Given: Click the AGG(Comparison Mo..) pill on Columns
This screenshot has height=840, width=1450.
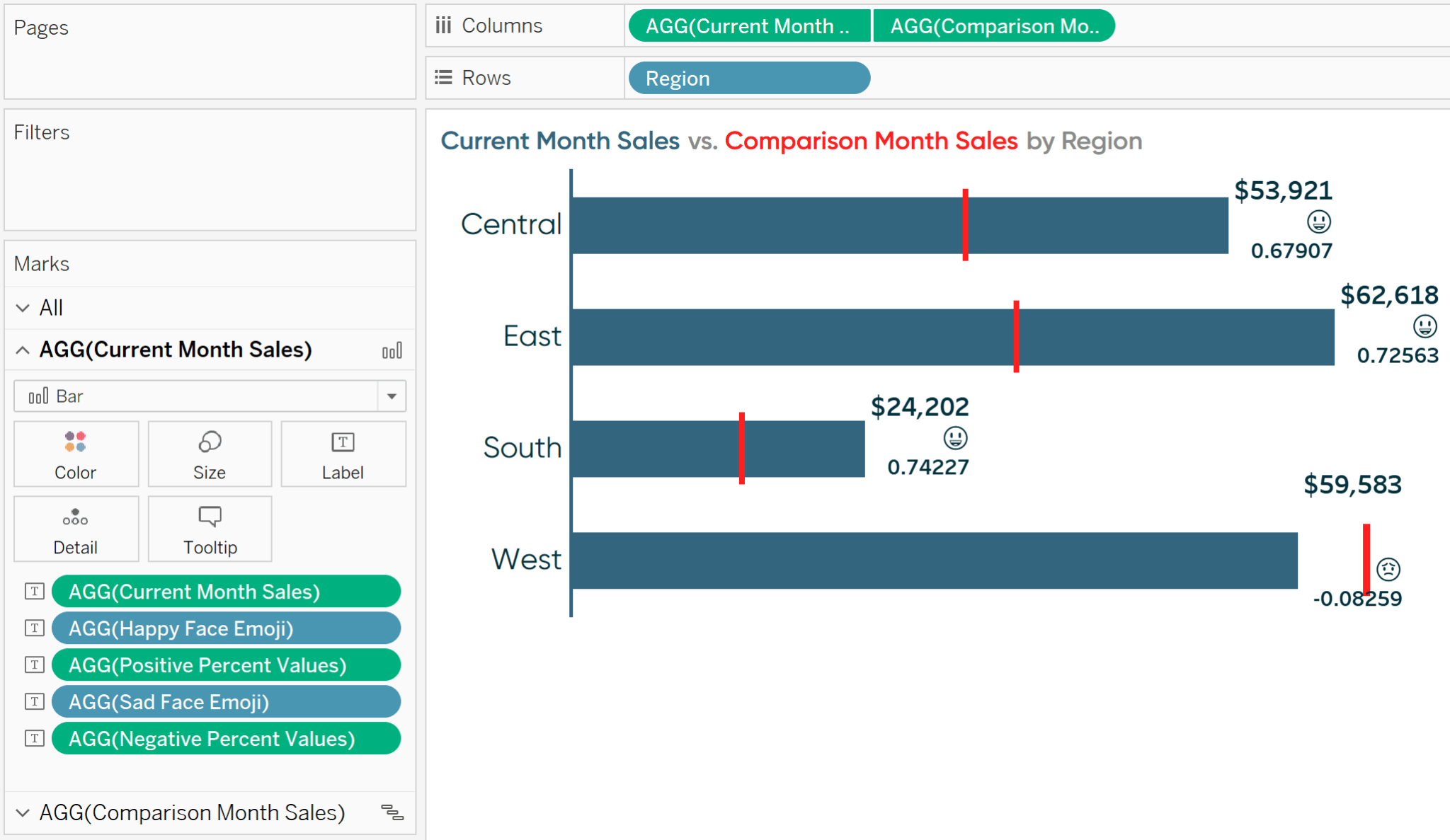Looking at the screenshot, I should pos(994,25).
